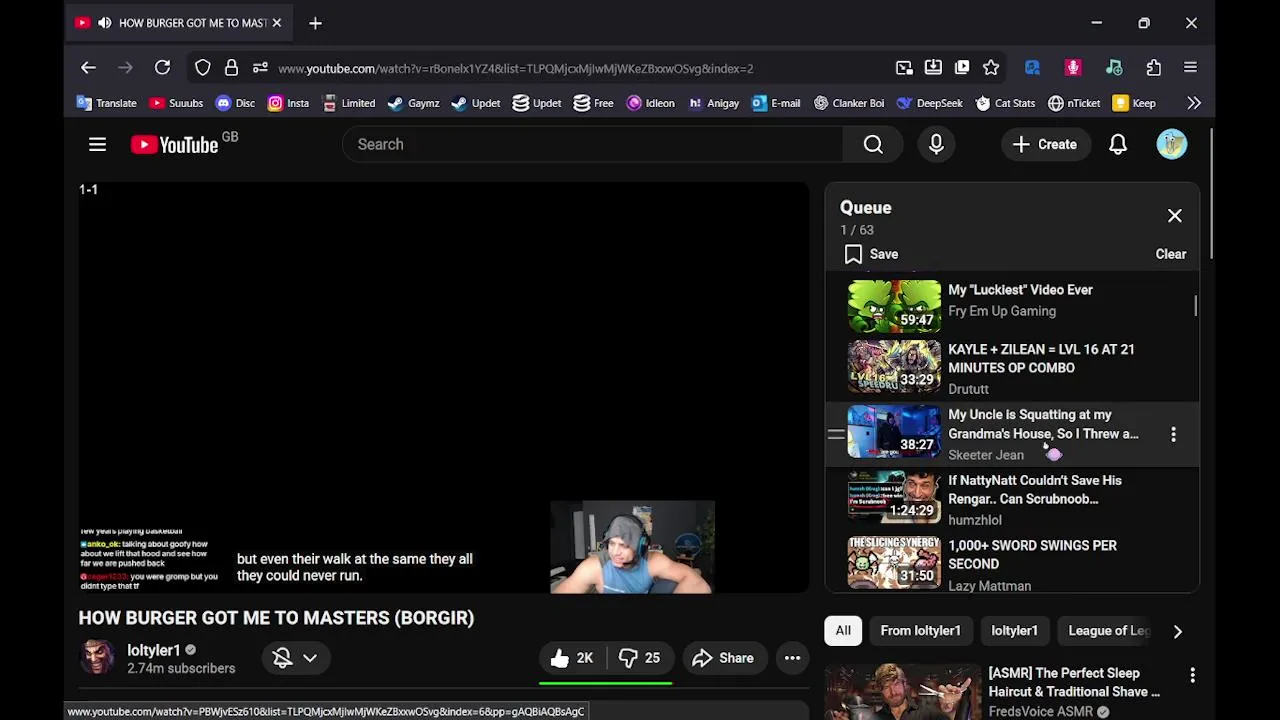Open the pink microphone extension icon
This screenshot has width=1280, height=720.
pyautogui.click(x=1073, y=68)
